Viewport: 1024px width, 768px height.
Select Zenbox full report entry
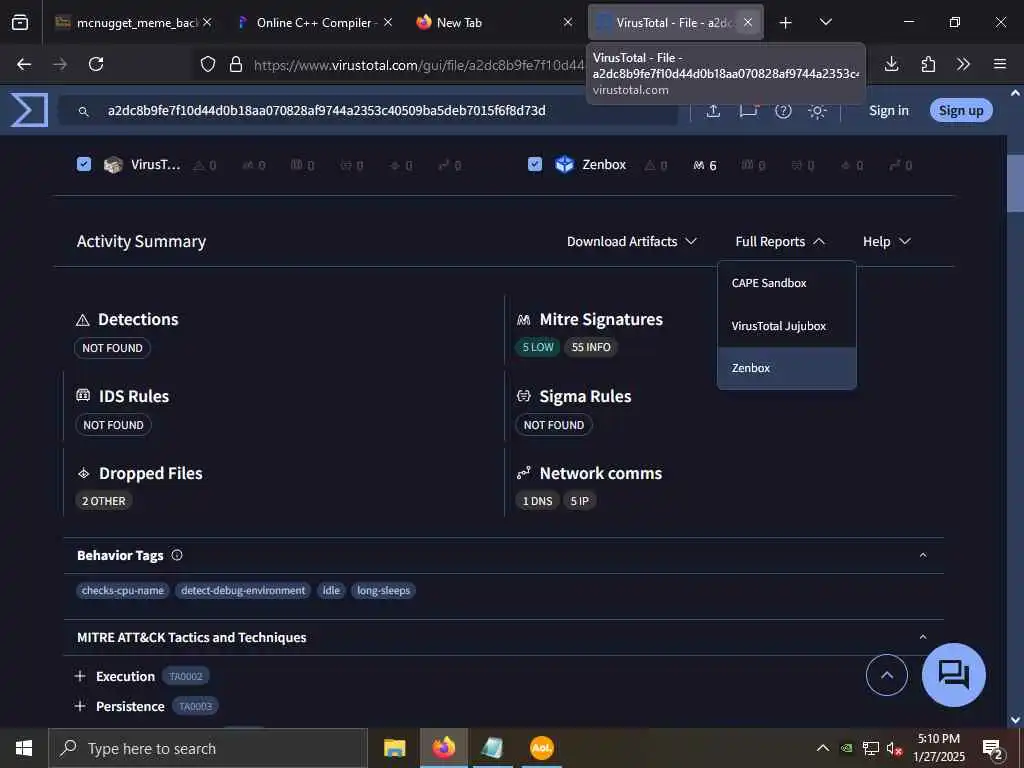pyautogui.click(x=786, y=368)
